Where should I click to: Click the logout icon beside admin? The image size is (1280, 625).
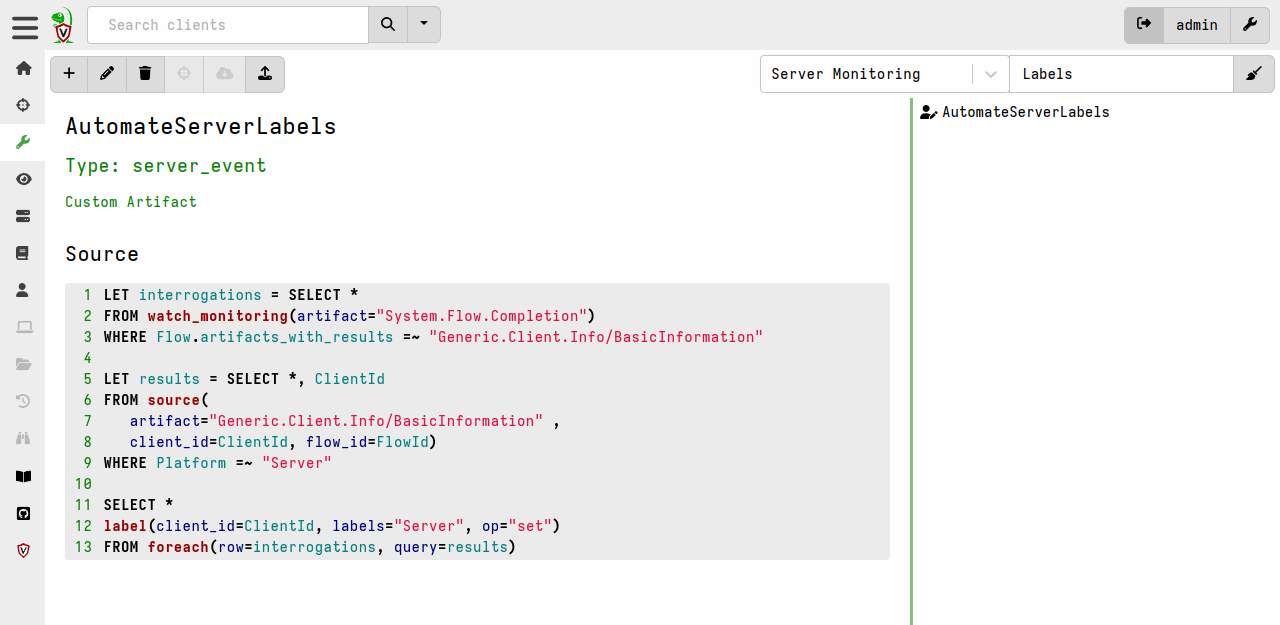[x=1144, y=25]
